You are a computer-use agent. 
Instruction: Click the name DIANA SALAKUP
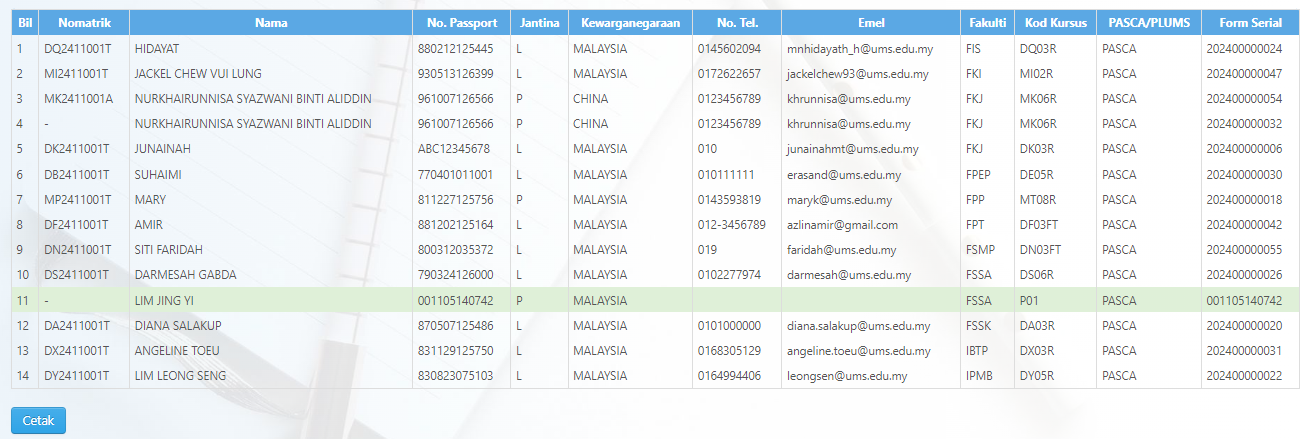coord(178,326)
